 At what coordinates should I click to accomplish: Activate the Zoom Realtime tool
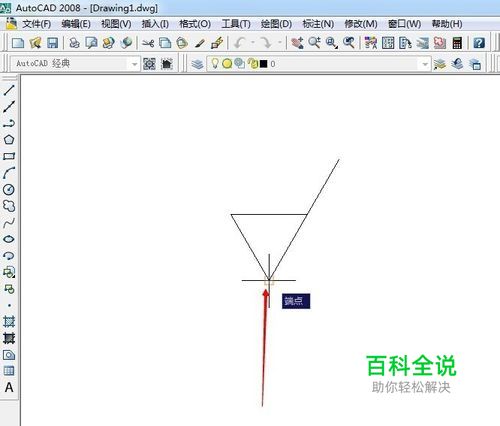point(314,43)
